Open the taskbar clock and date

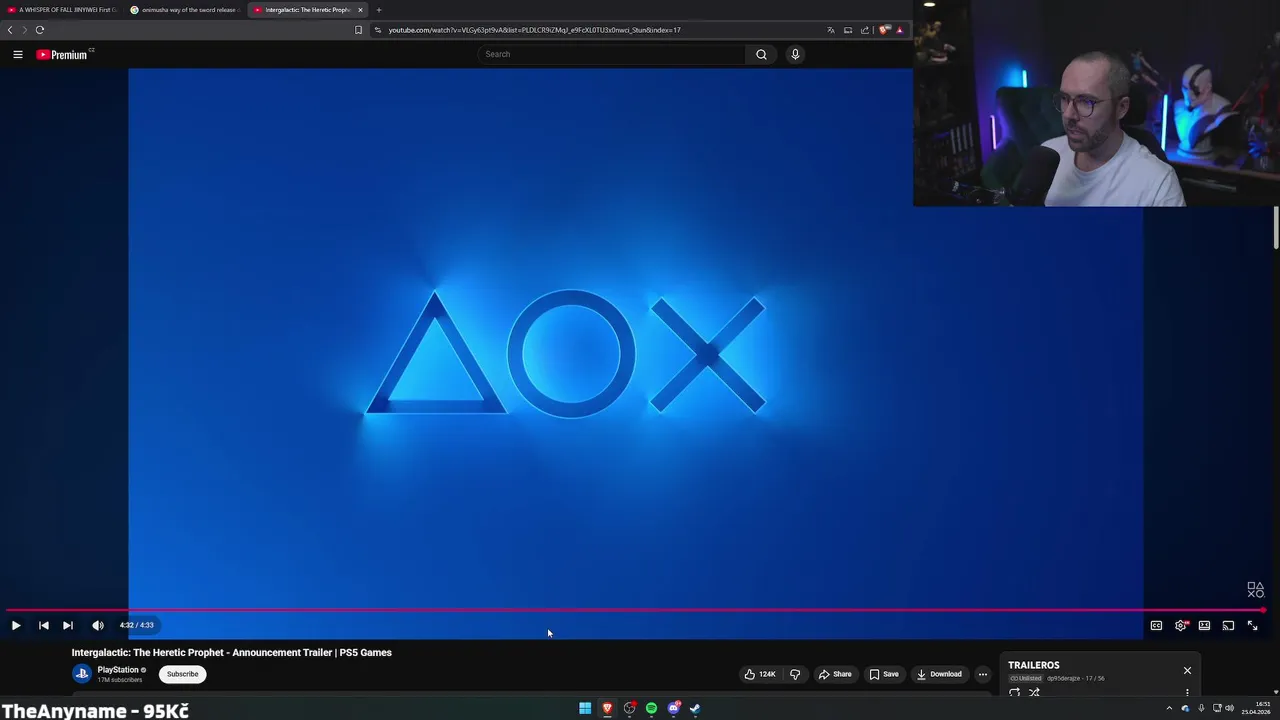[x=1256, y=708]
